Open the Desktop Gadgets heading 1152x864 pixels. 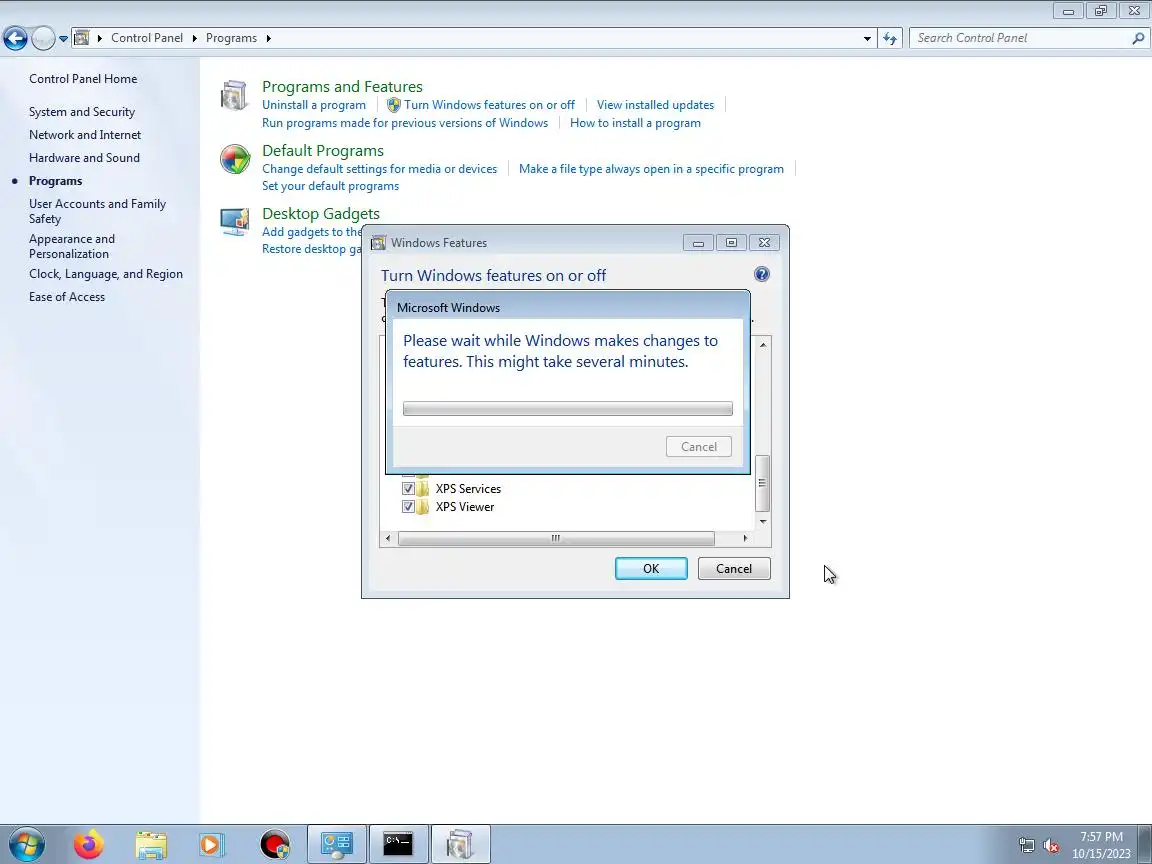(x=321, y=214)
